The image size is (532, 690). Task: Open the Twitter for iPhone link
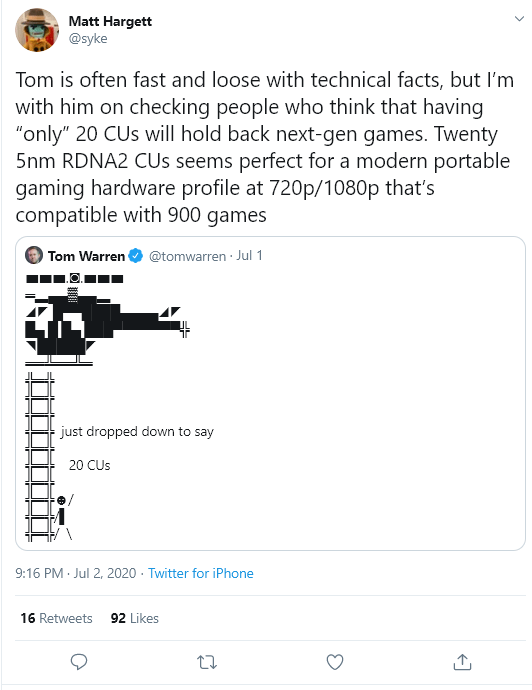click(201, 573)
